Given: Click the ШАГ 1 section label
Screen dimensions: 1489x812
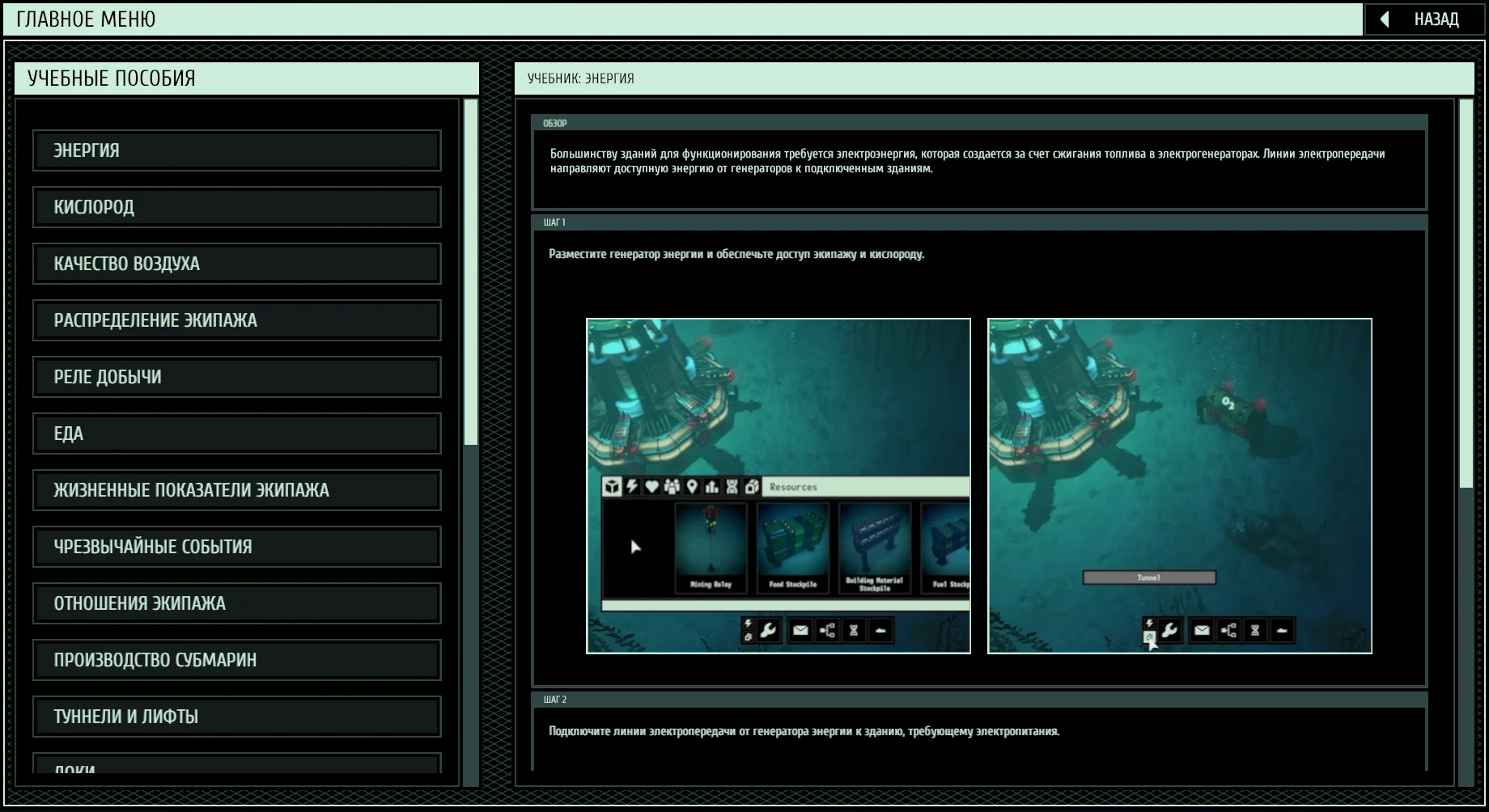Looking at the screenshot, I should 554,222.
